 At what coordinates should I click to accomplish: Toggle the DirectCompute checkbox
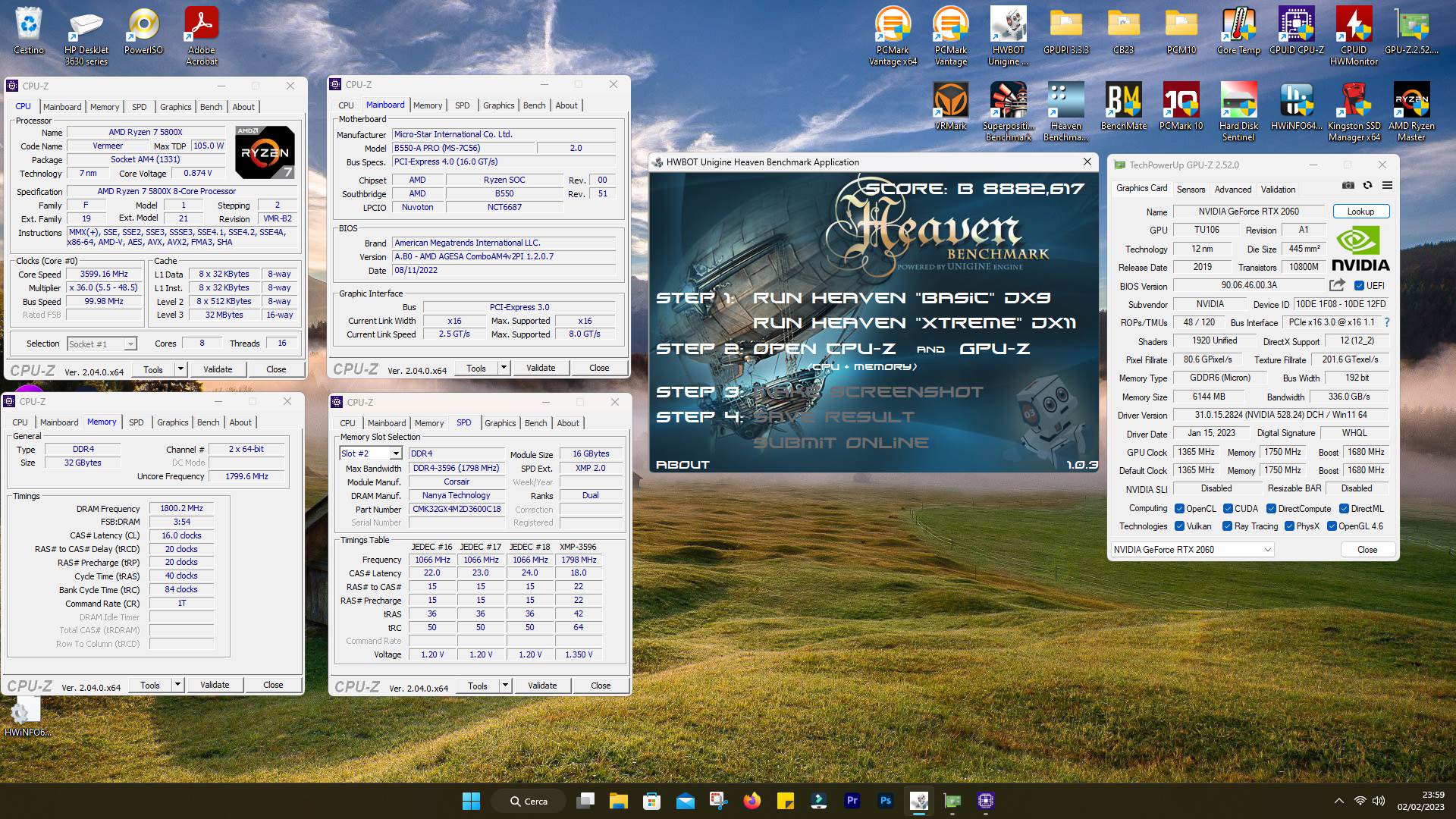tap(1271, 509)
